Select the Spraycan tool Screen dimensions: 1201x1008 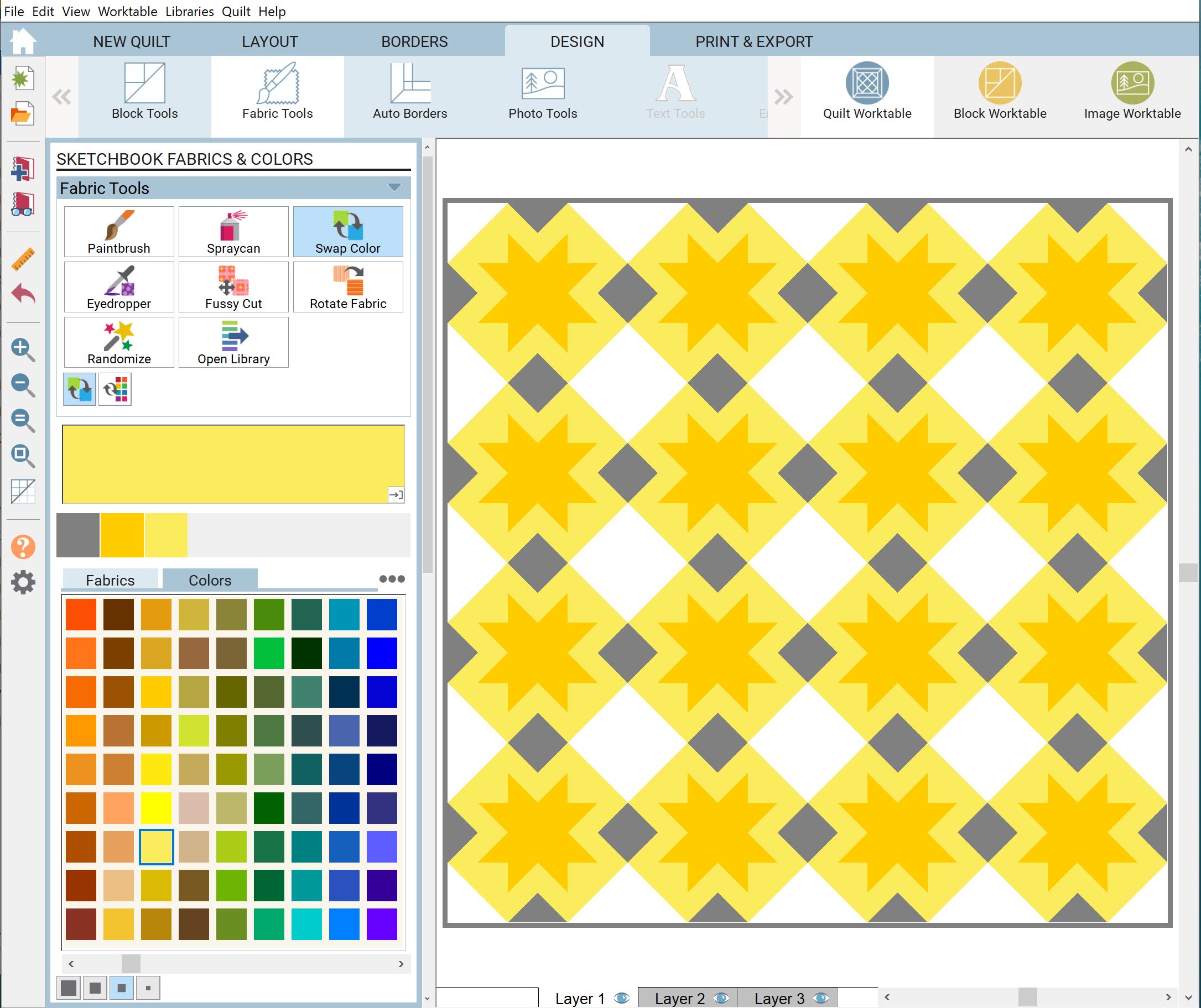[233, 232]
